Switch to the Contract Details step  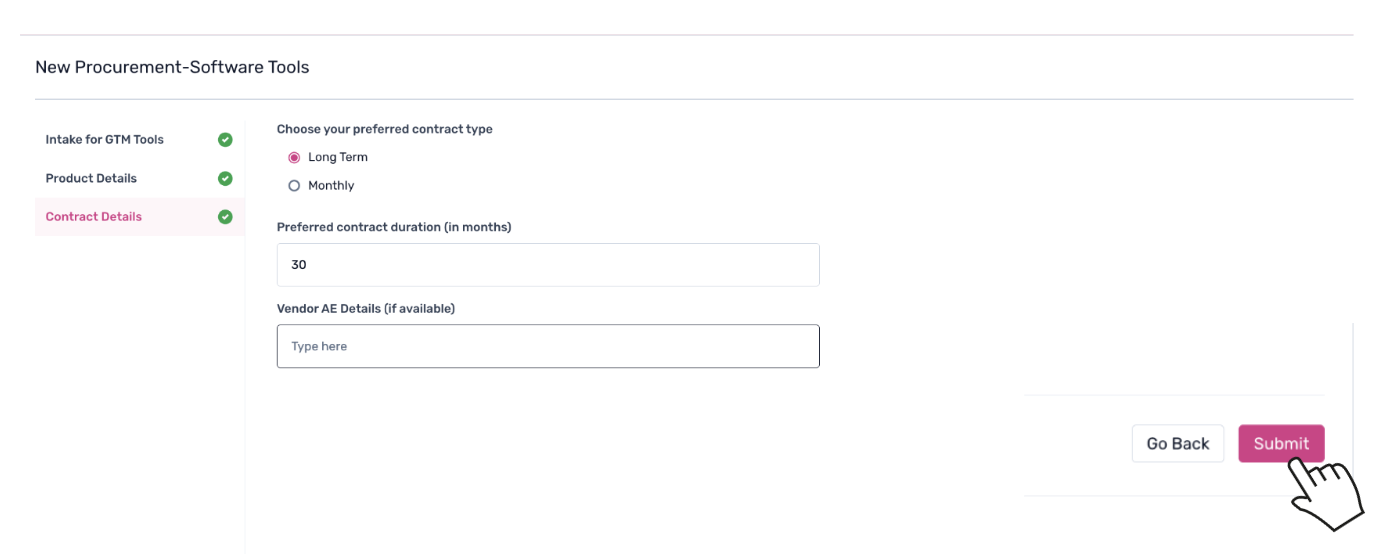pos(94,217)
